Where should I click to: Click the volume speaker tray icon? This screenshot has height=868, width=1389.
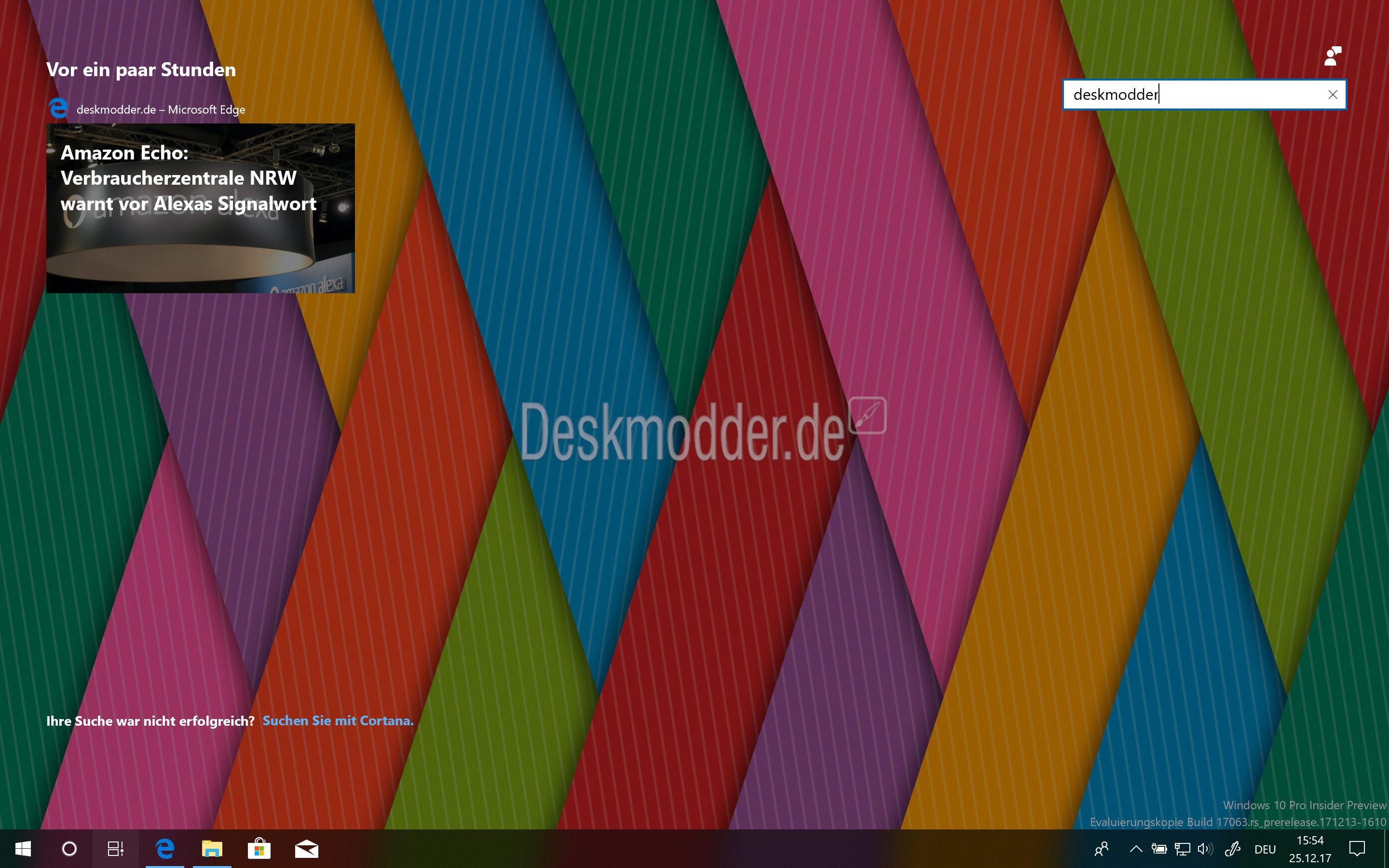(x=1205, y=849)
